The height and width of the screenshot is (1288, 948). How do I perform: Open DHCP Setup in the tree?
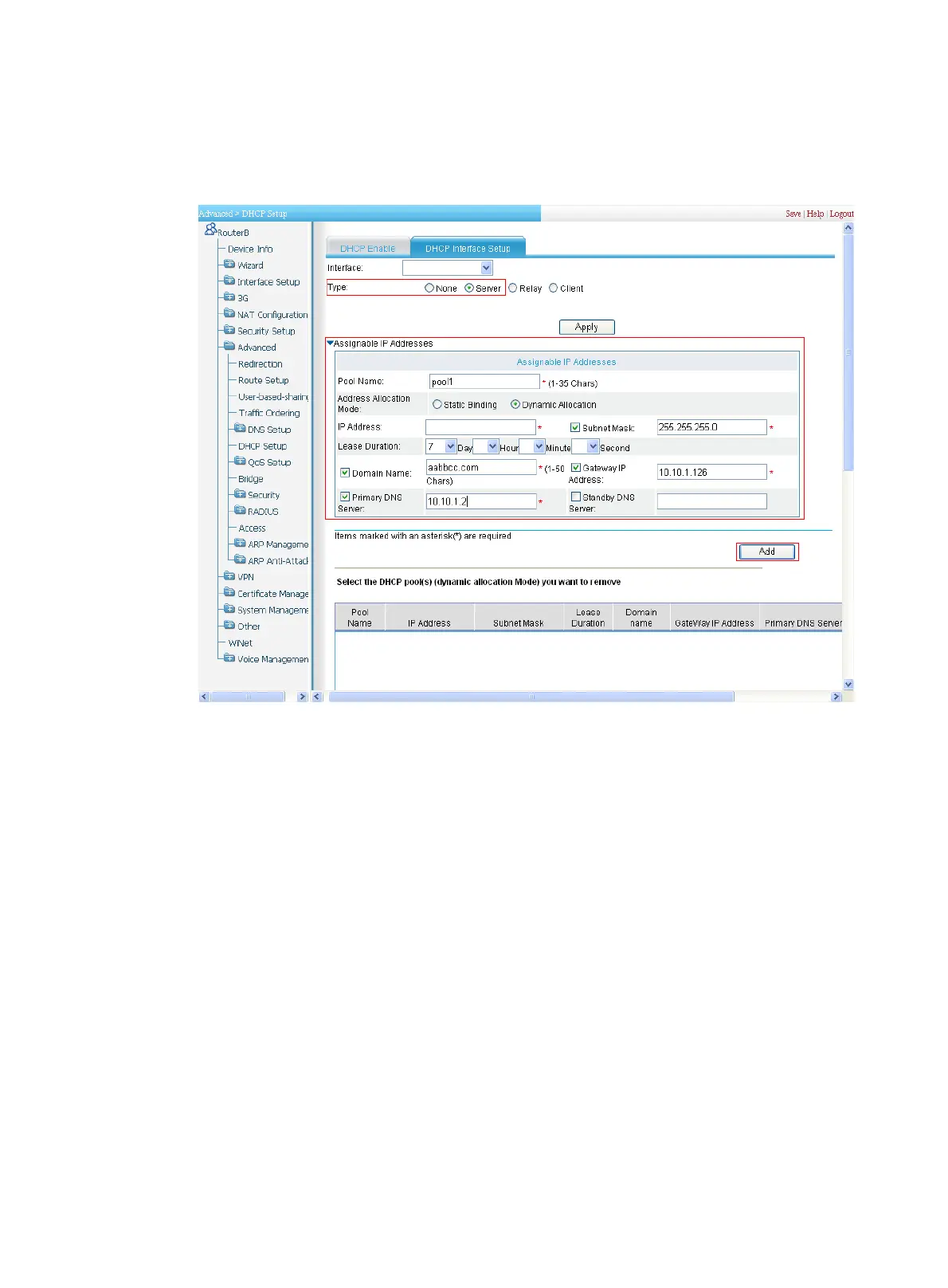[x=263, y=446]
